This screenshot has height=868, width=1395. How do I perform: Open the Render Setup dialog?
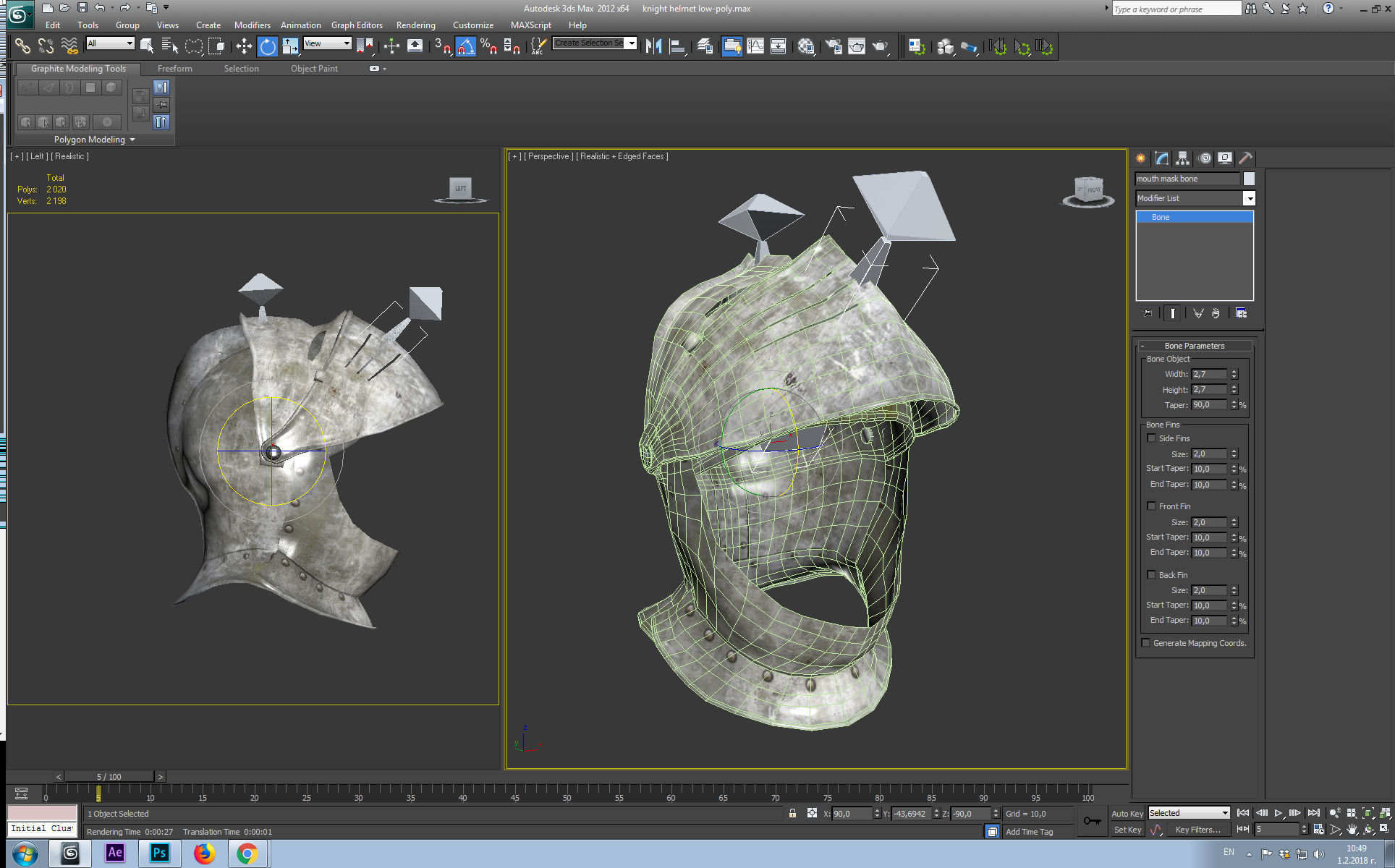tap(834, 46)
